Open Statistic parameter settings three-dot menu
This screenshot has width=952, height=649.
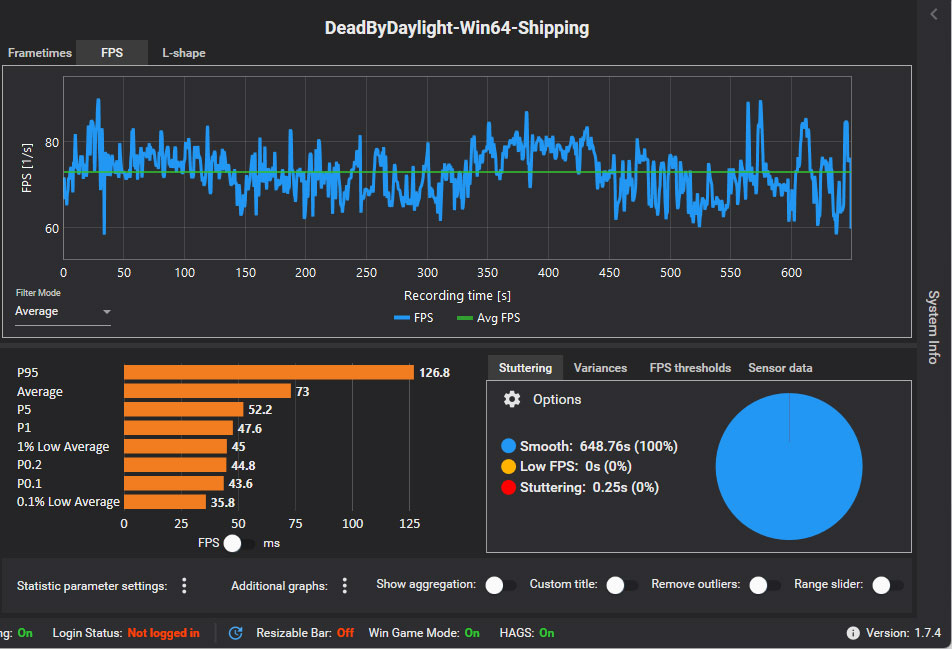point(184,586)
